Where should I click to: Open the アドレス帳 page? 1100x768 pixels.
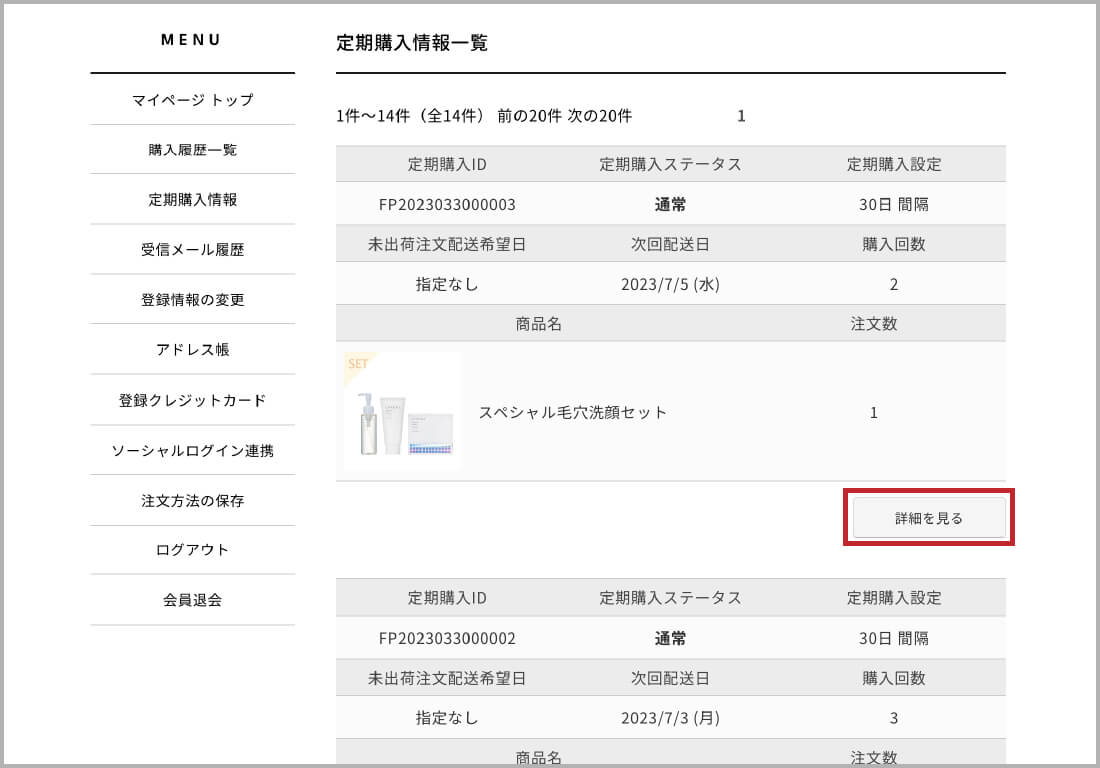[x=192, y=350]
